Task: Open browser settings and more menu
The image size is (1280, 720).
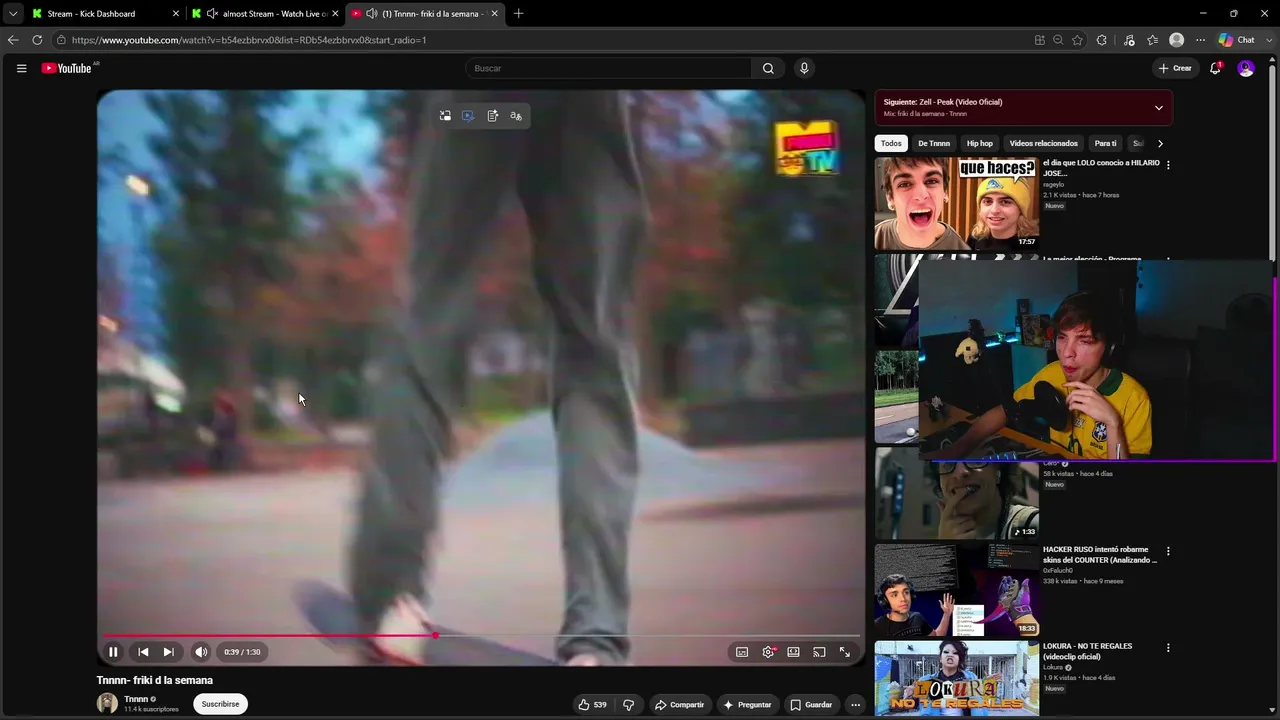Action: (1201, 40)
